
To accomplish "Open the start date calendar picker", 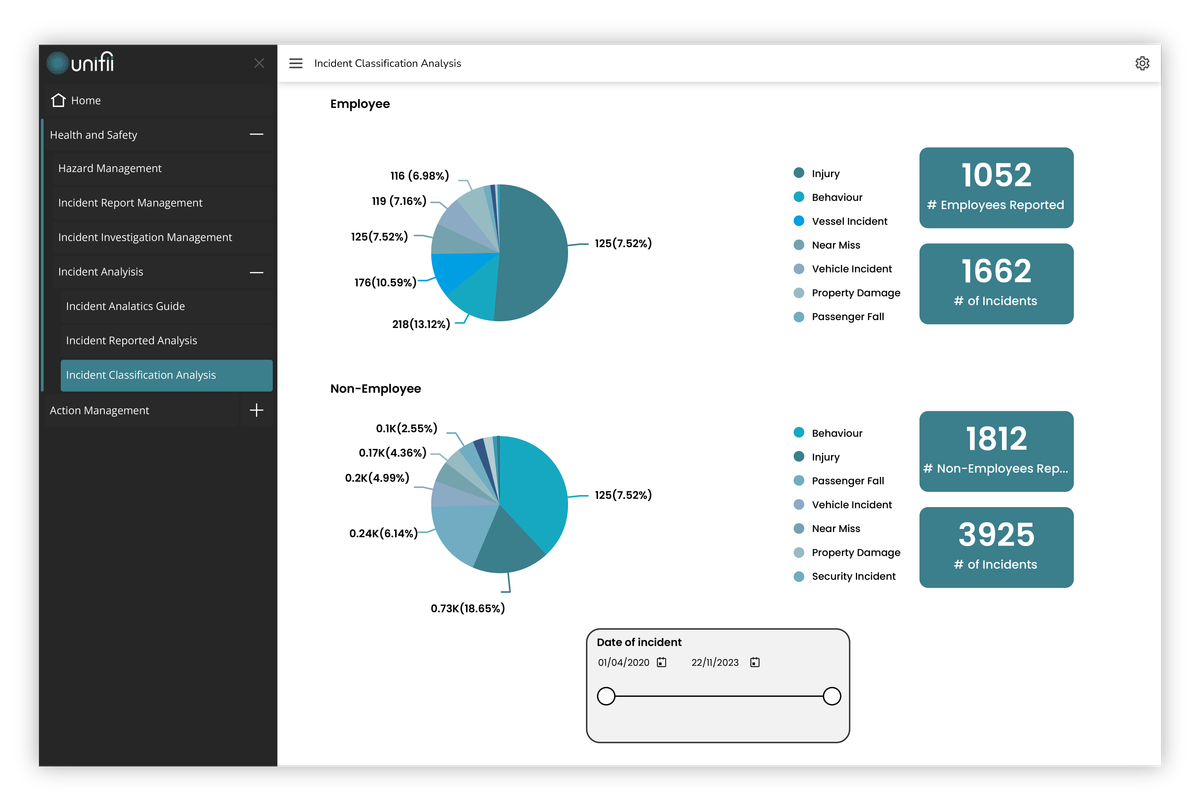I will (662, 662).
